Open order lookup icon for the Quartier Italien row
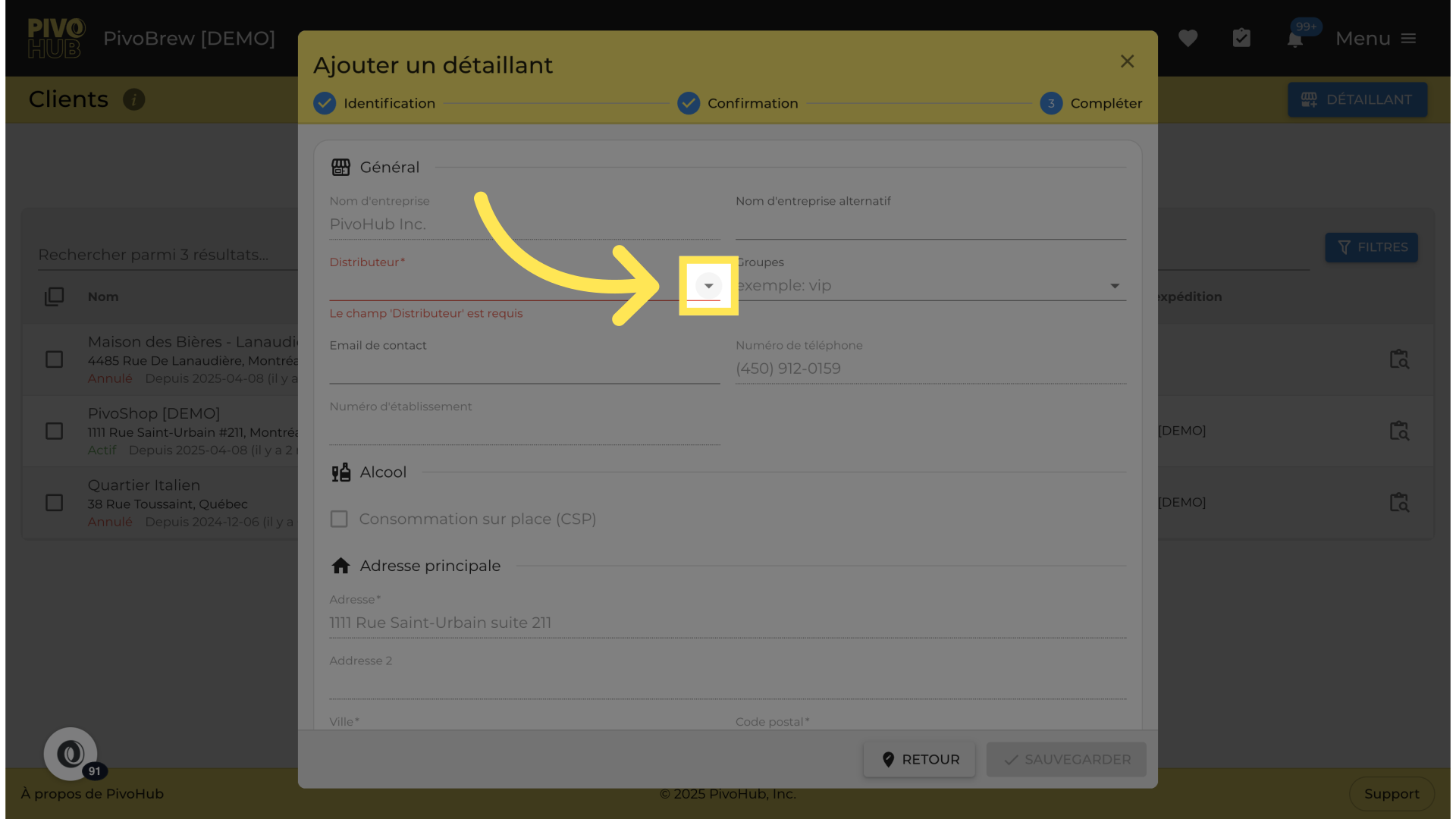The height and width of the screenshot is (819, 1456). (1399, 503)
